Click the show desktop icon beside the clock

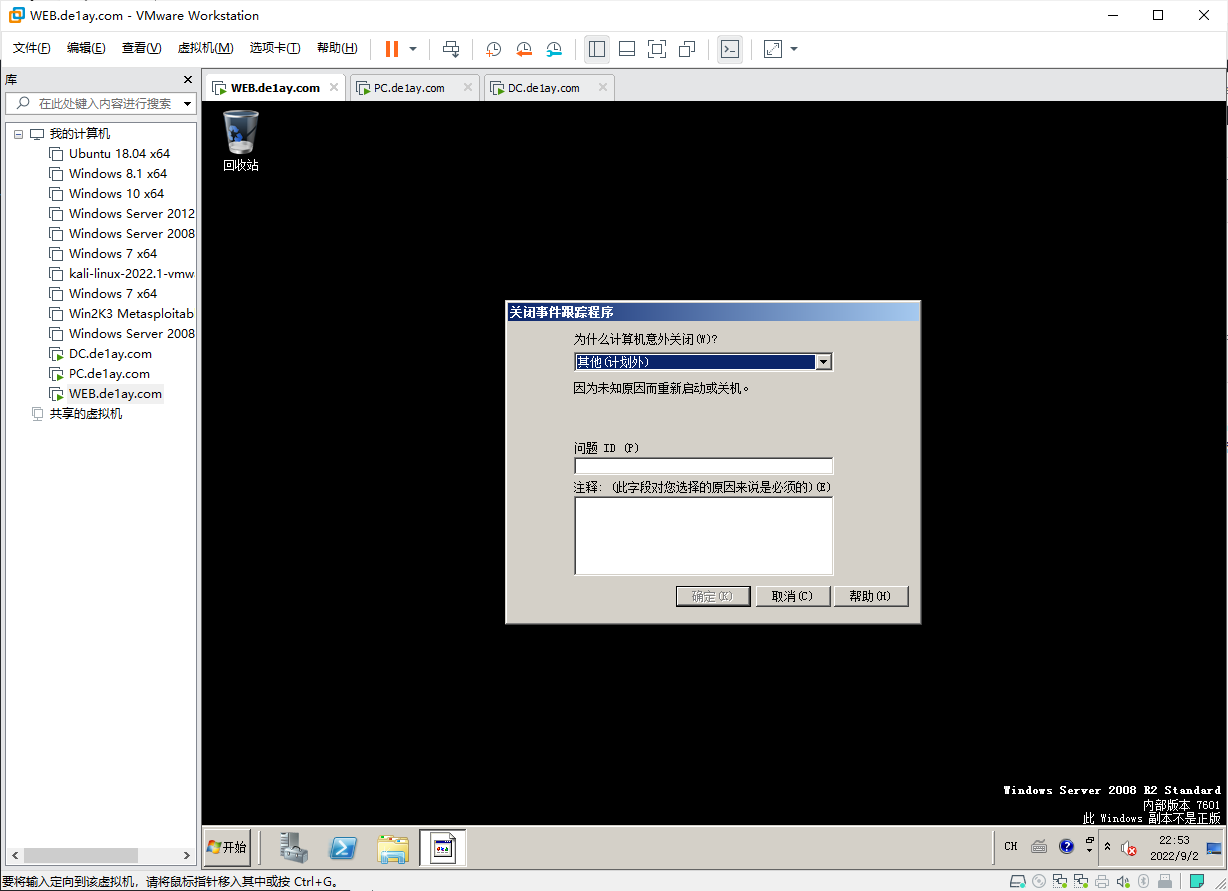[1214, 848]
